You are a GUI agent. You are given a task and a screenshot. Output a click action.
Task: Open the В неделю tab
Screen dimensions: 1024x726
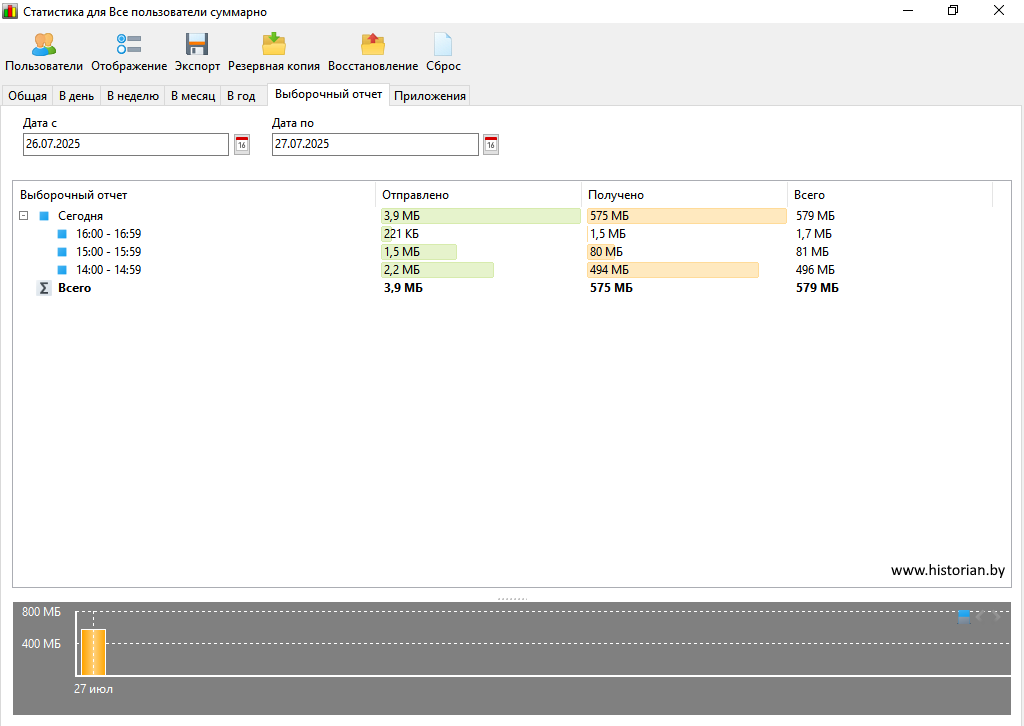132,96
